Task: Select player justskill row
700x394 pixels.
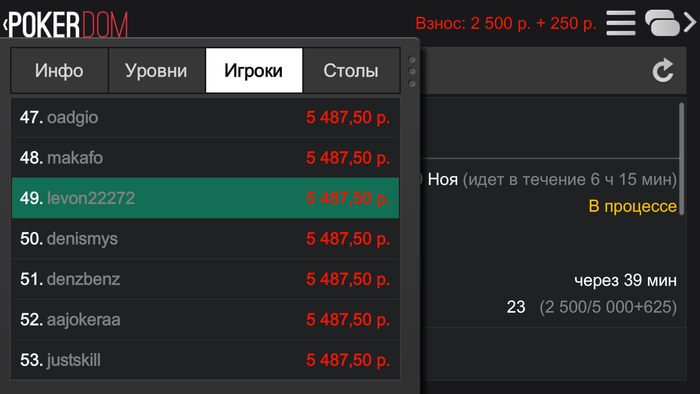Action: 205,360
